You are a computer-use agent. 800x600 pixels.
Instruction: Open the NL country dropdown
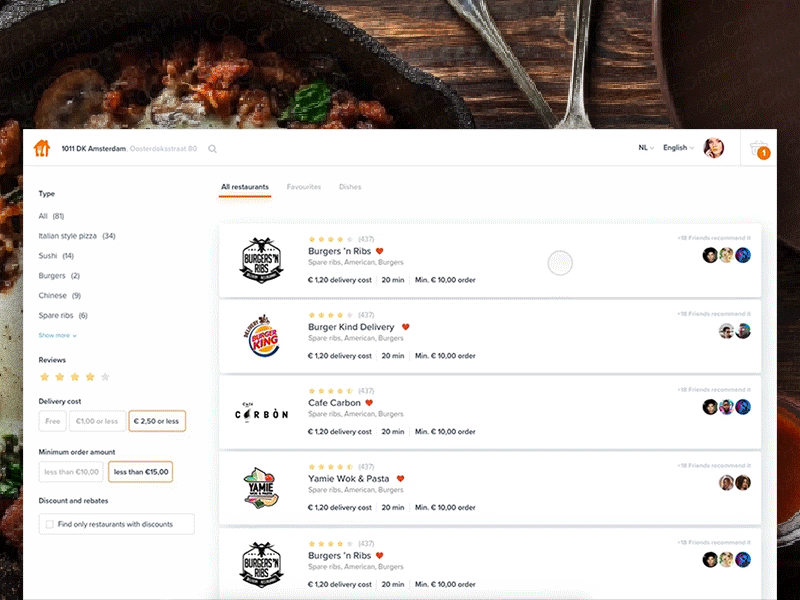pyautogui.click(x=646, y=148)
